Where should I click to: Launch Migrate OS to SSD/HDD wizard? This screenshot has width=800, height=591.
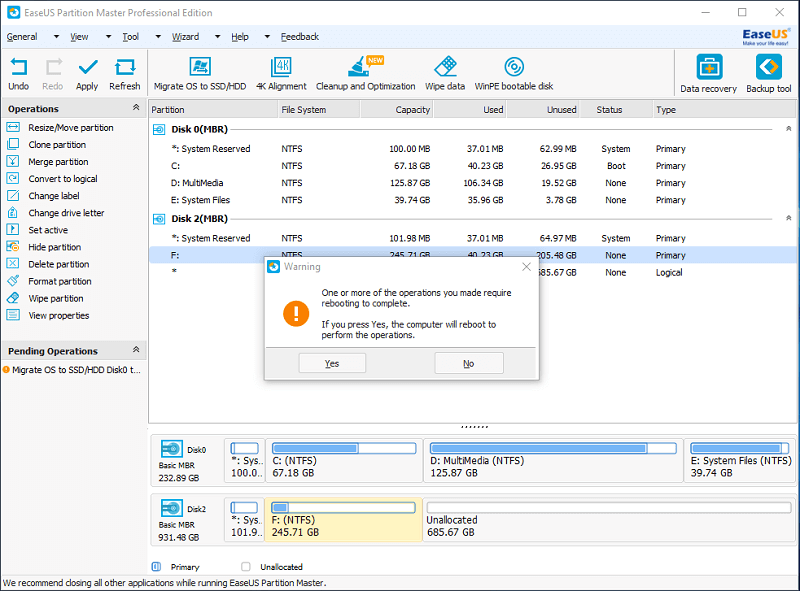coord(200,75)
